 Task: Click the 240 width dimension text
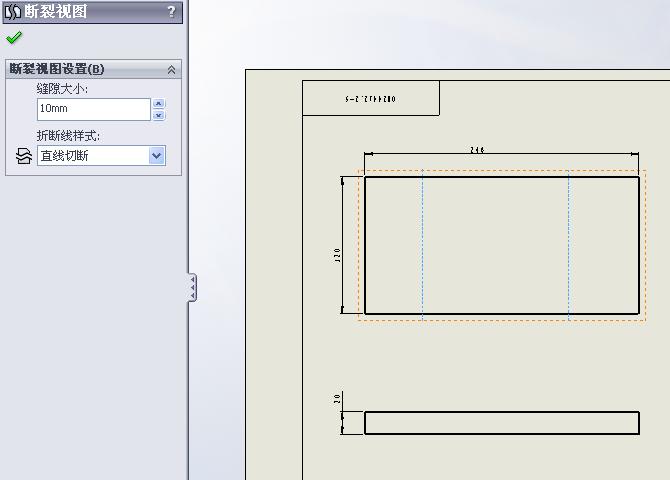click(477, 150)
